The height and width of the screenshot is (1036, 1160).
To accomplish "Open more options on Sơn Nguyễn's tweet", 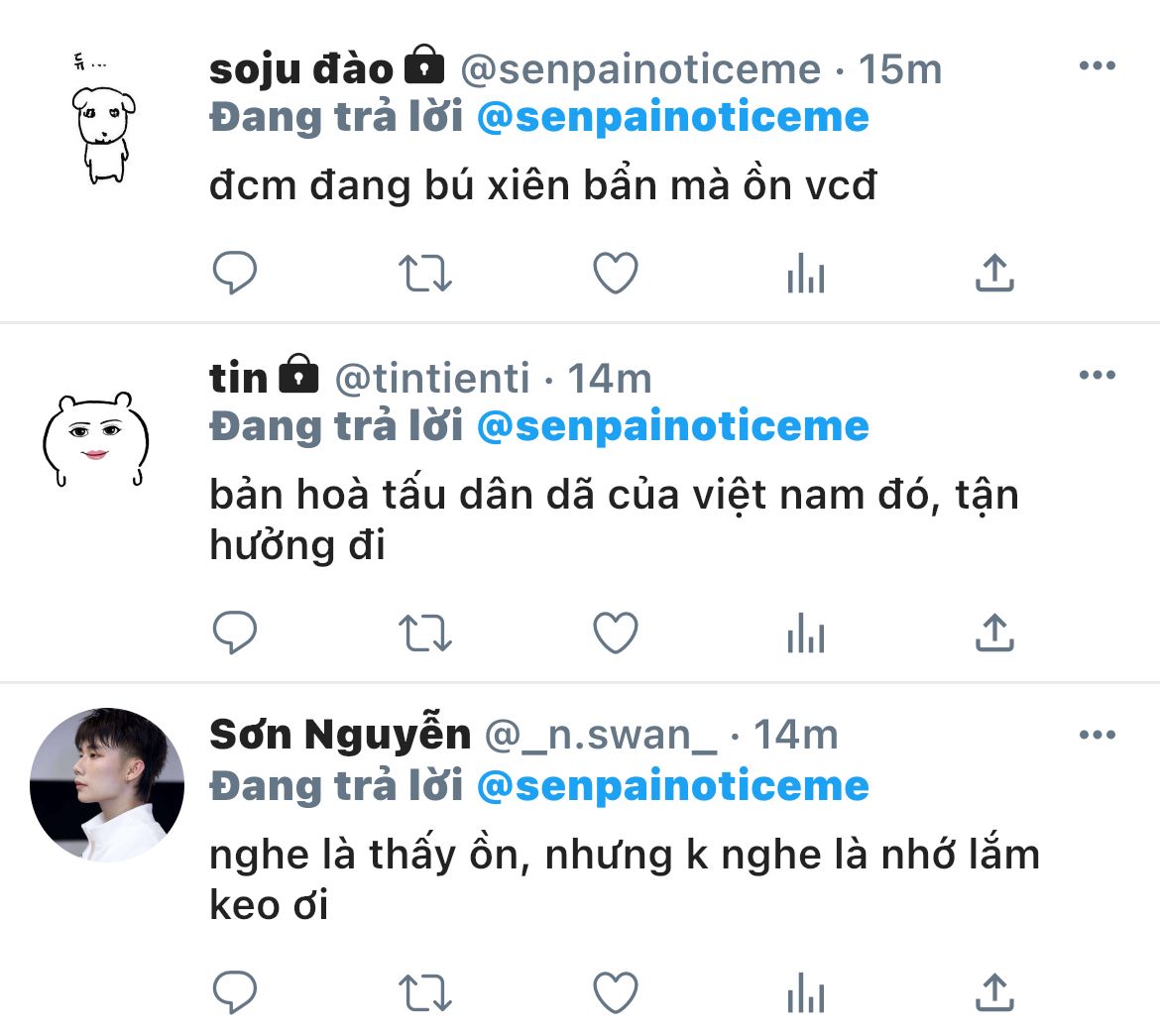I will (x=1097, y=735).
